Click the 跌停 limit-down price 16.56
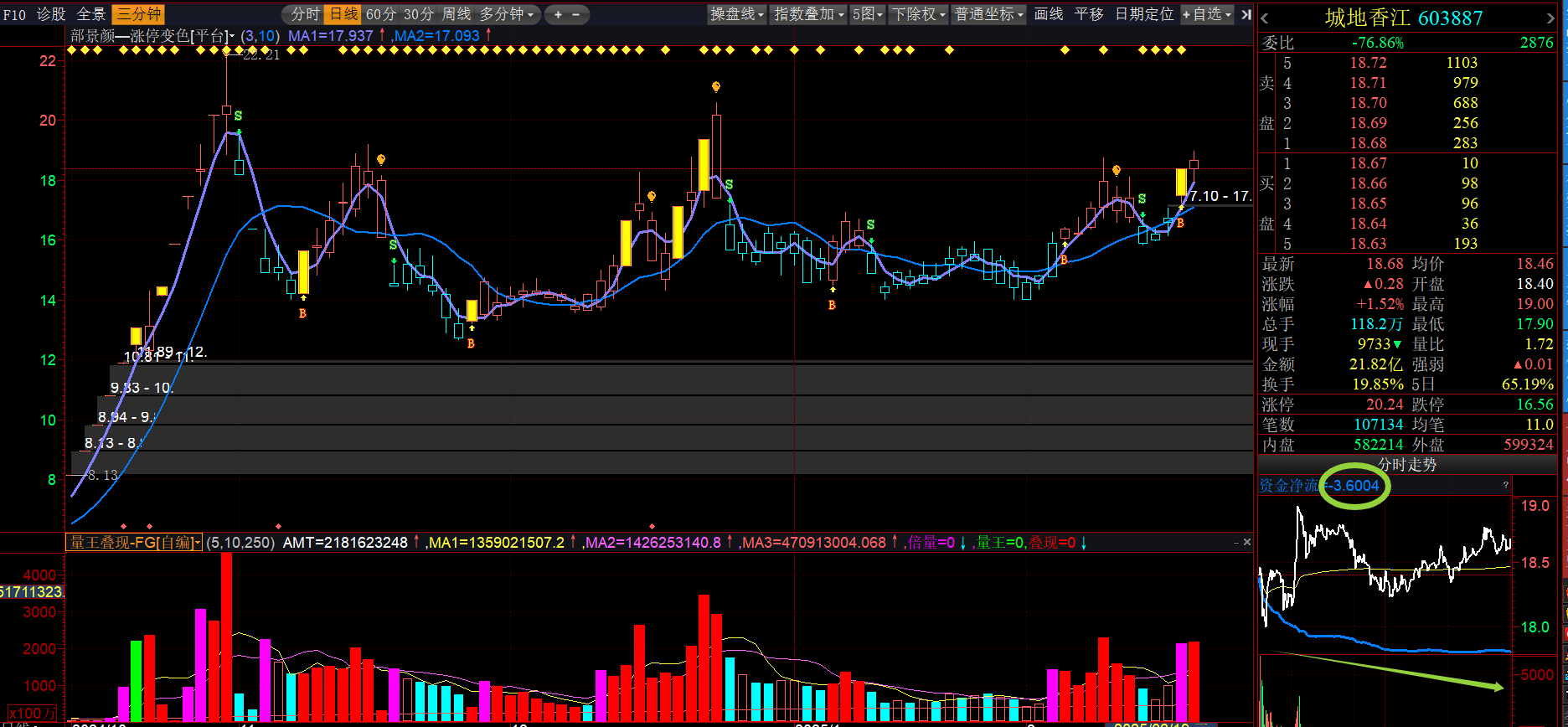 [x=1534, y=405]
